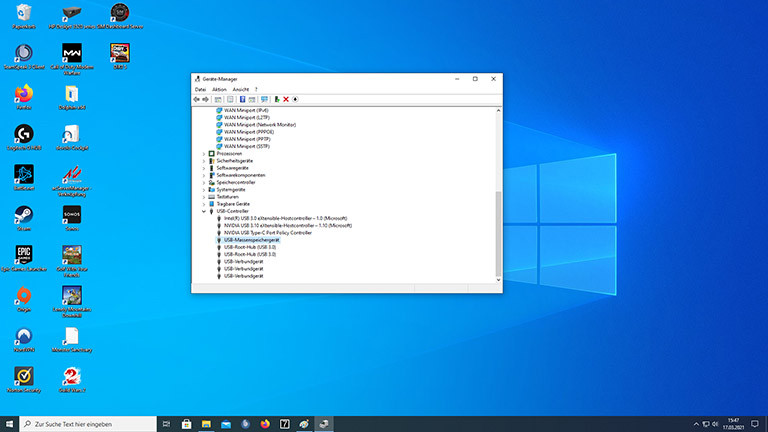Collapse the USB-Controller tree node

(204, 211)
